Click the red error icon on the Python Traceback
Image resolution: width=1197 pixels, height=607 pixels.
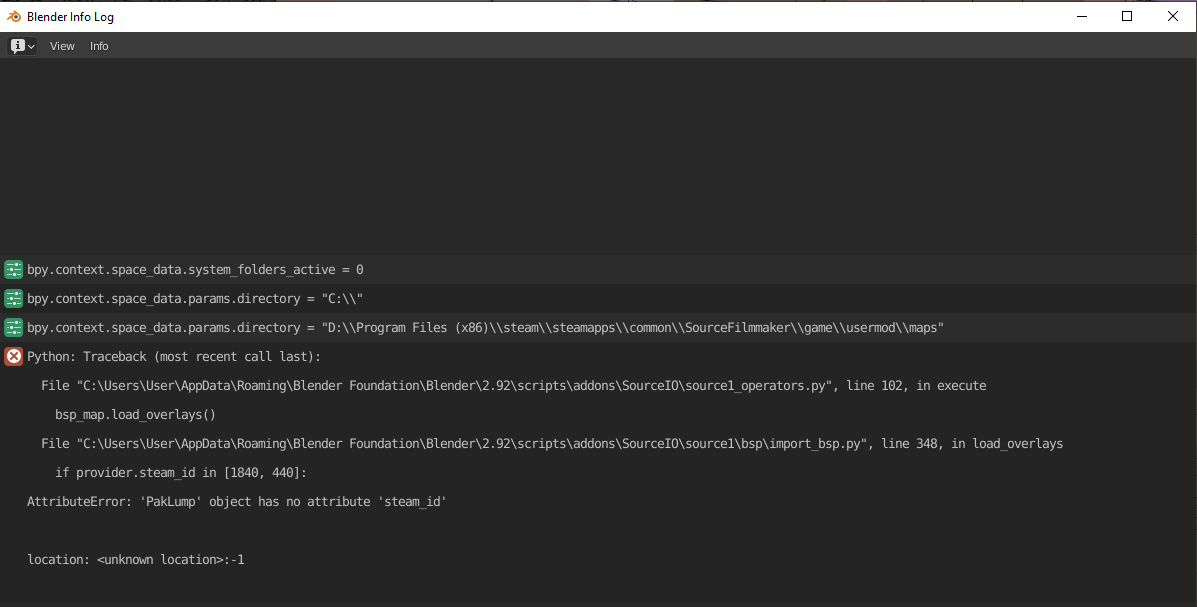click(x=13, y=356)
